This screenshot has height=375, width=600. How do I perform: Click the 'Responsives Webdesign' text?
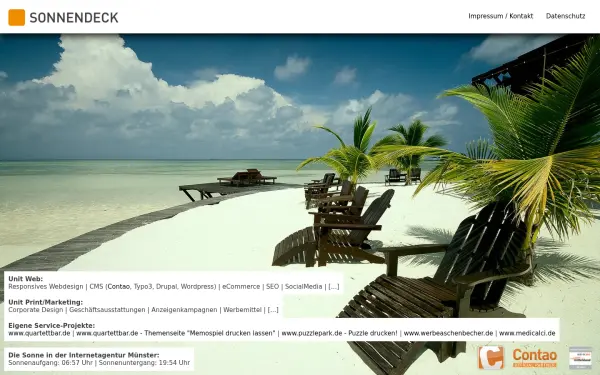[46, 287]
